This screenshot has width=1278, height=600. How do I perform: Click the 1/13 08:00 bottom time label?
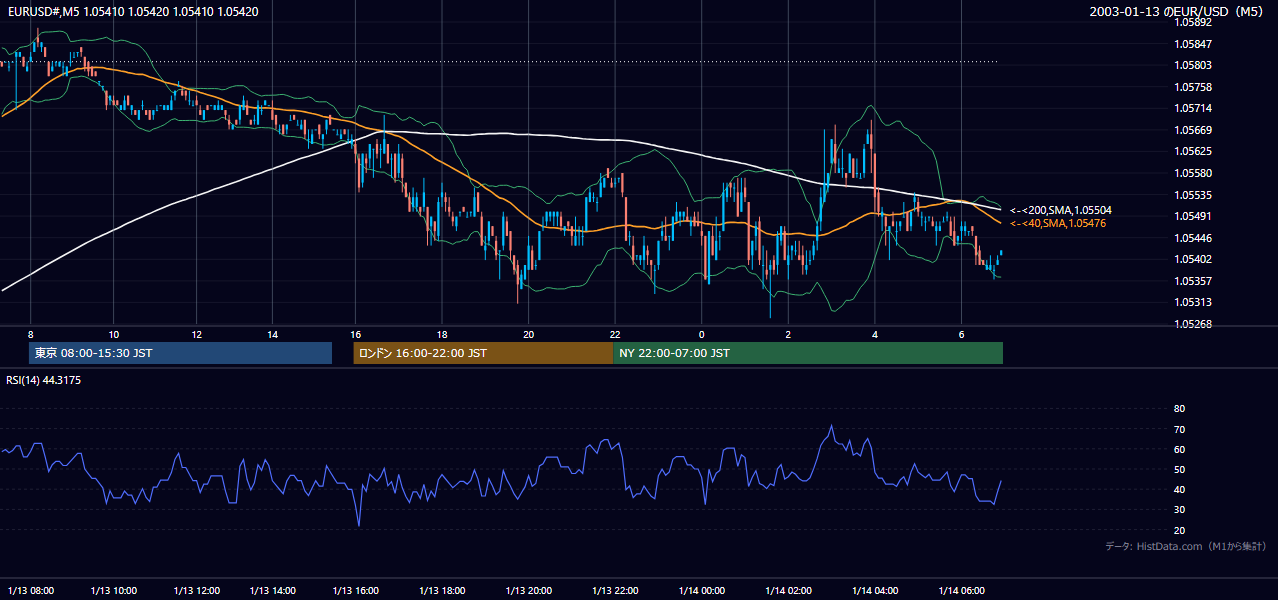point(31,590)
